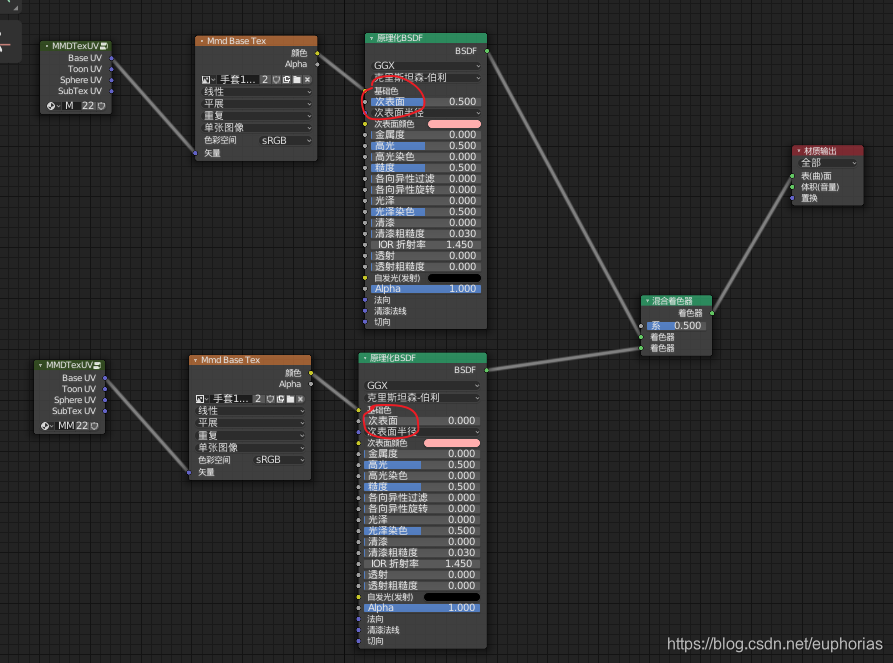Click Alpha 1.000 slider in upper BSDF
The width and height of the screenshot is (893, 663).
coord(426,289)
